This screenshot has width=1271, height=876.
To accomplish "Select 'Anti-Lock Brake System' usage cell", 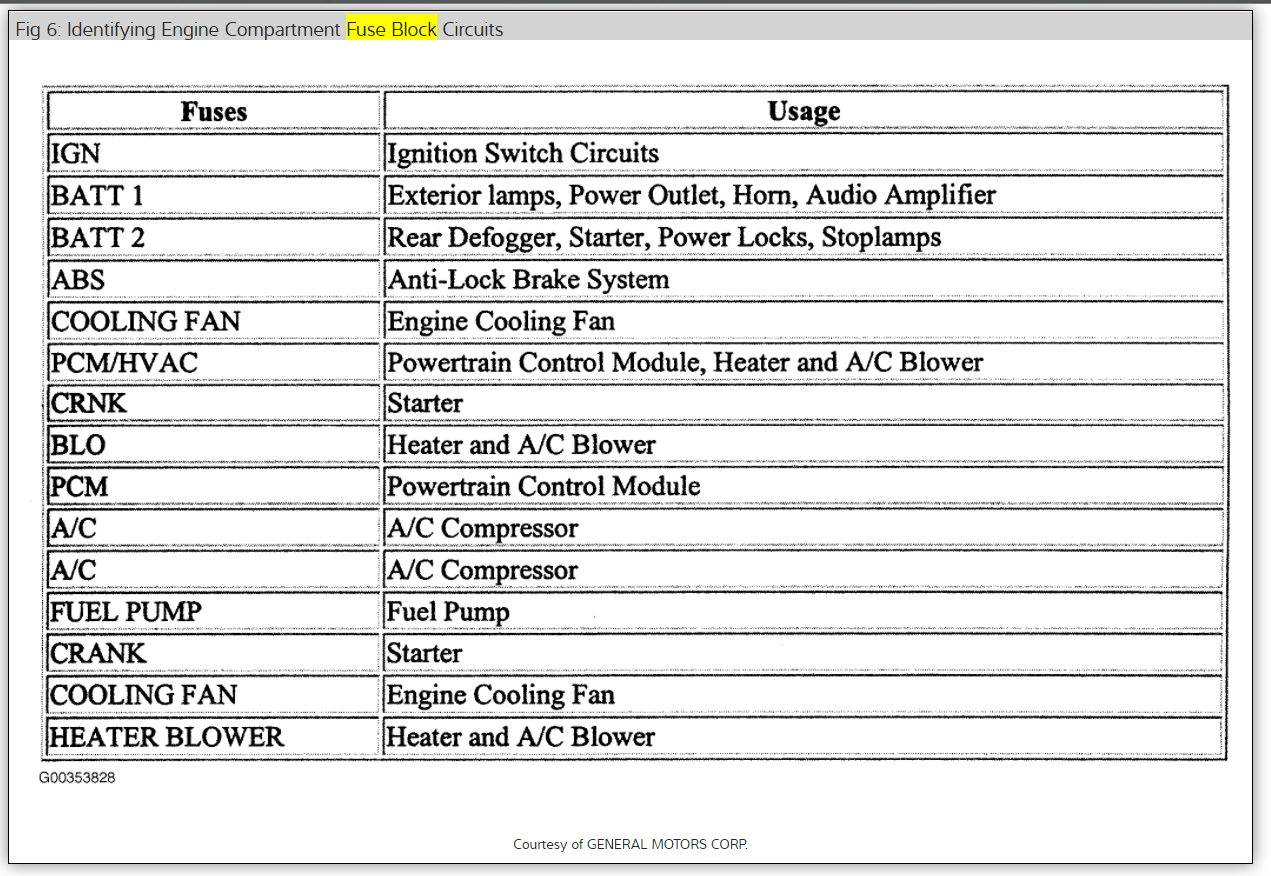I will [804, 279].
